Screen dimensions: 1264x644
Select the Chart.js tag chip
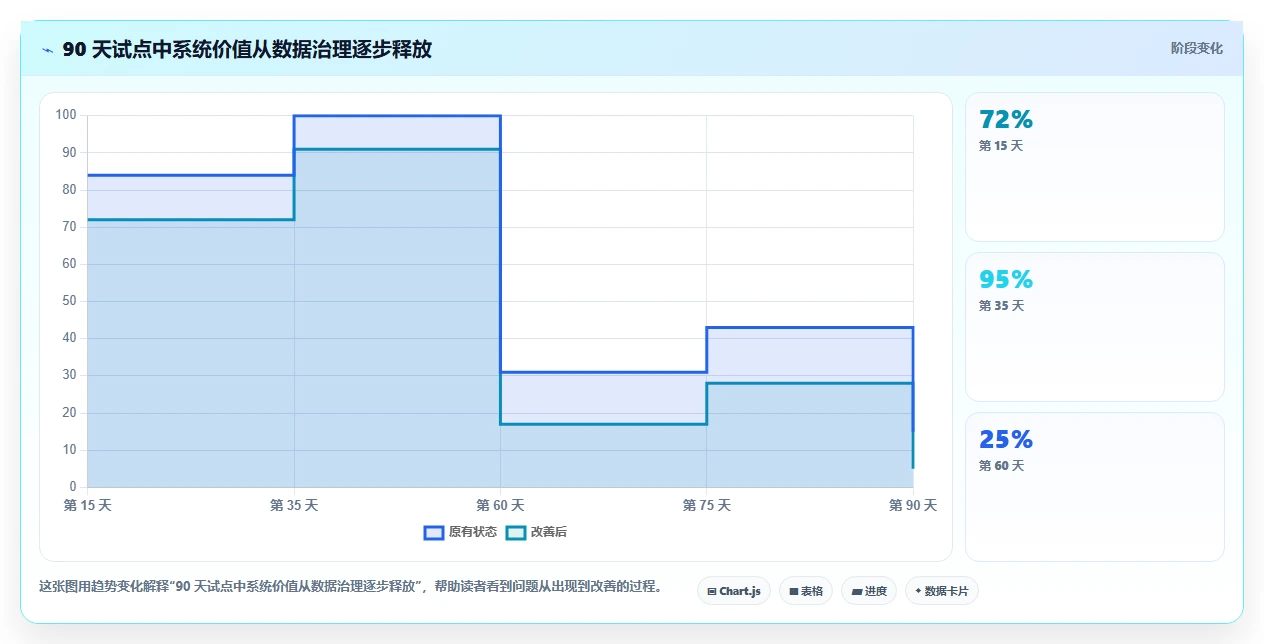tap(733, 591)
